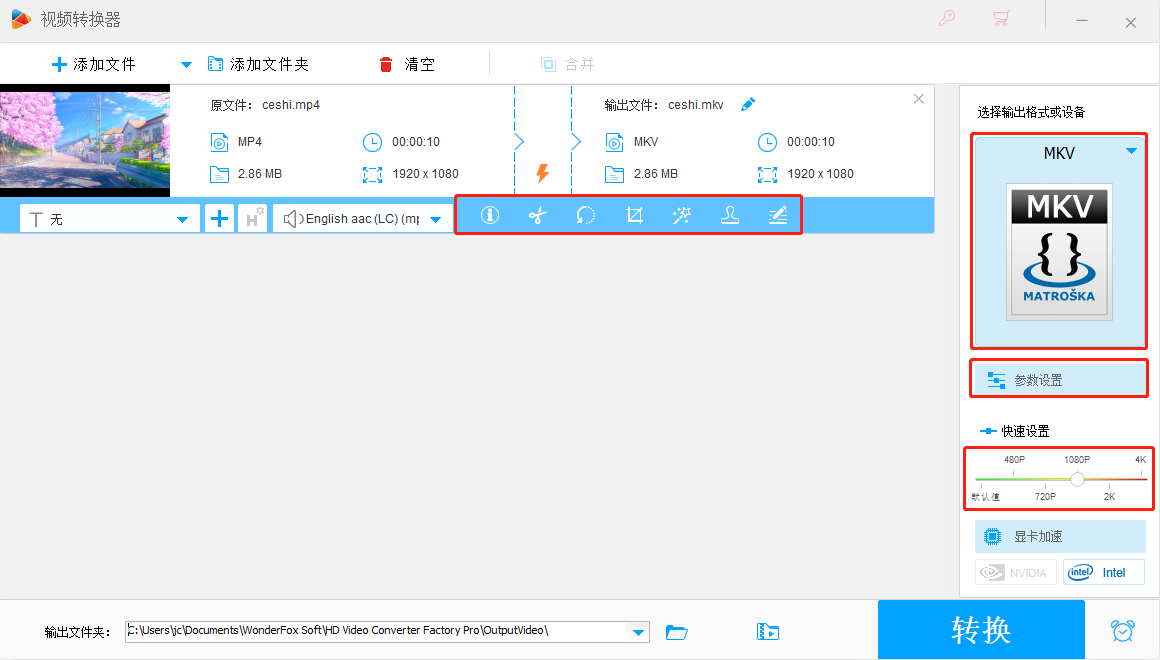Minimize the video converter window
The width and height of the screenshot is (1160, 660).
(1082, 21)
